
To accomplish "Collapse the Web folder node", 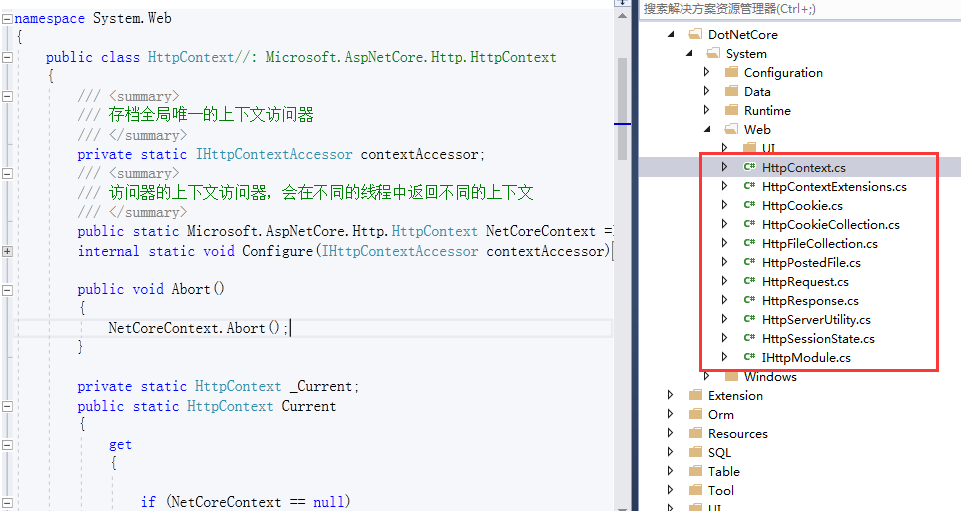I will coord(707,129).
